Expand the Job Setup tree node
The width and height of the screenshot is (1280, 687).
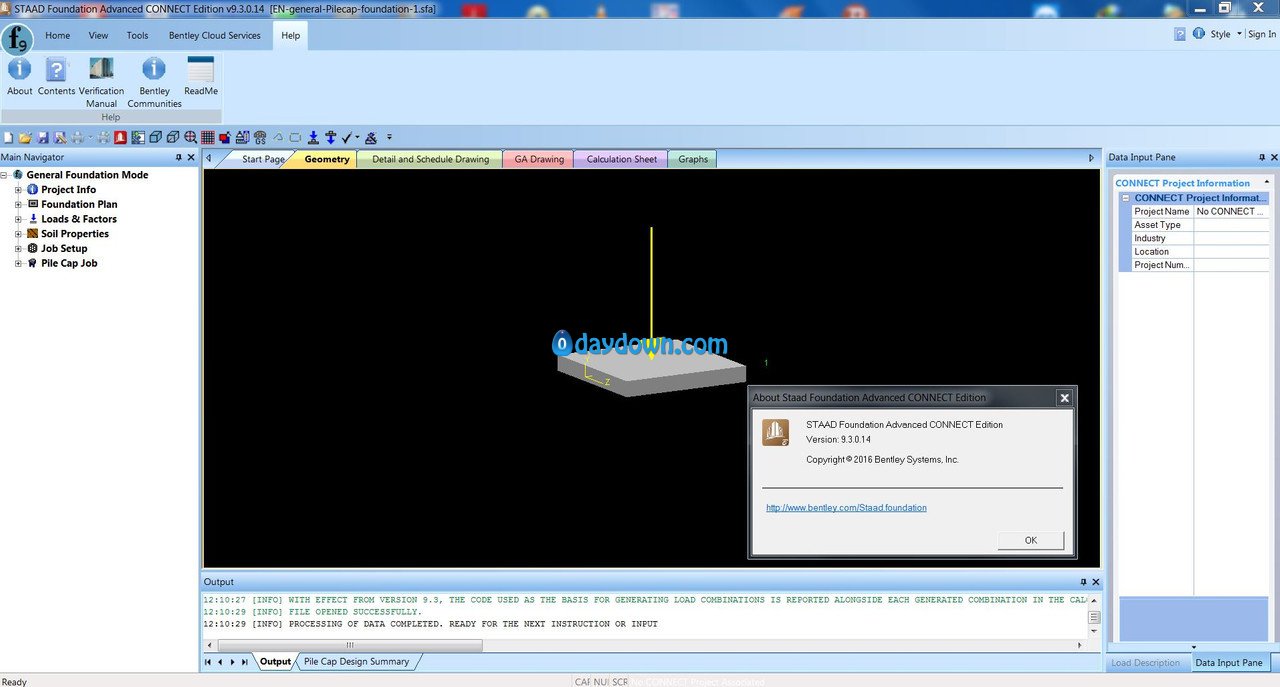point(18,249)
